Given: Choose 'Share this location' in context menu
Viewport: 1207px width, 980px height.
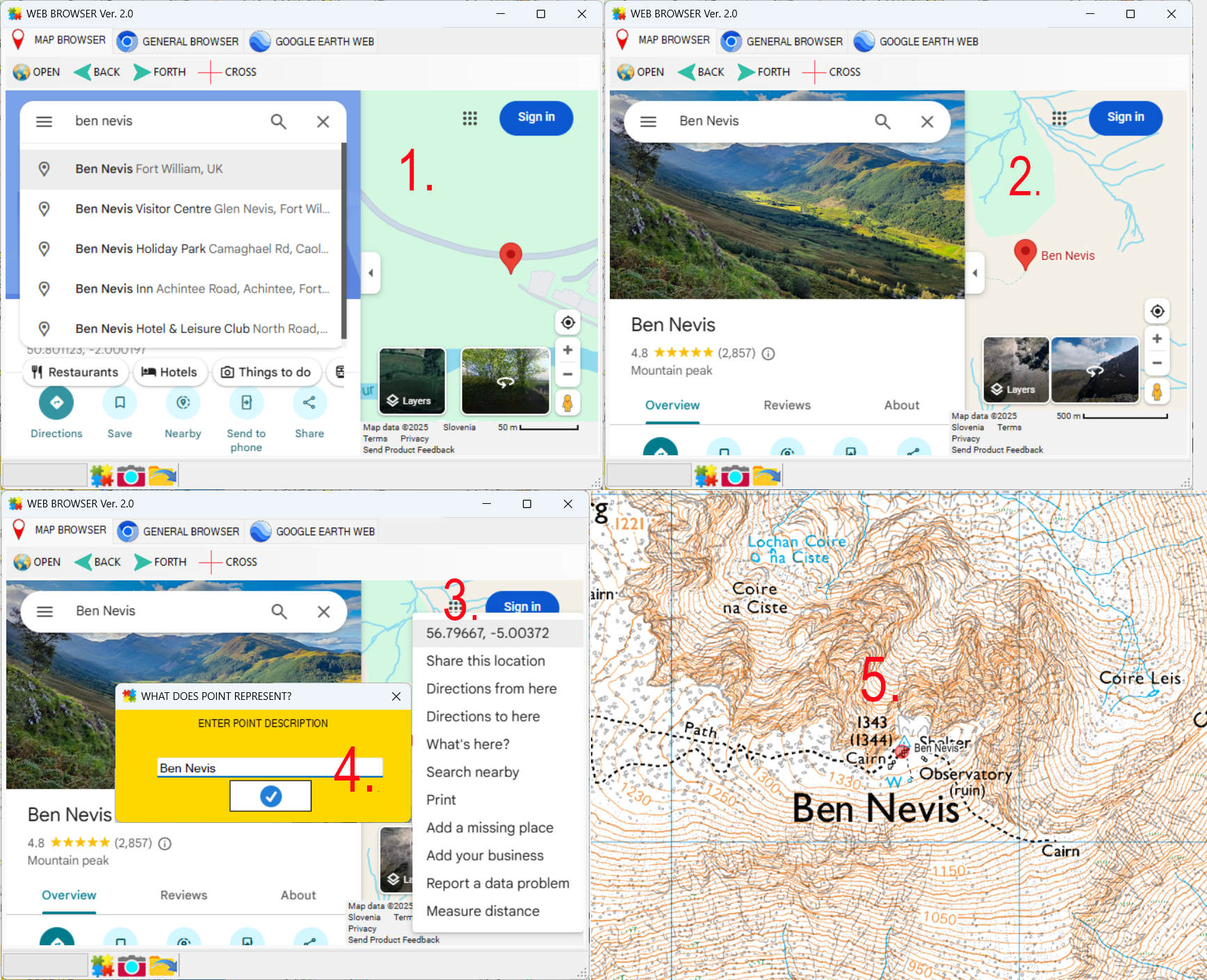Looking at the screenshot, I should (498, 661).
